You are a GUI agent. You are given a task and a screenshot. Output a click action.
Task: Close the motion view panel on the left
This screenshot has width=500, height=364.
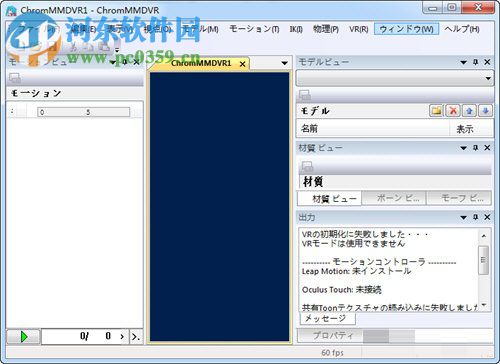136,62
